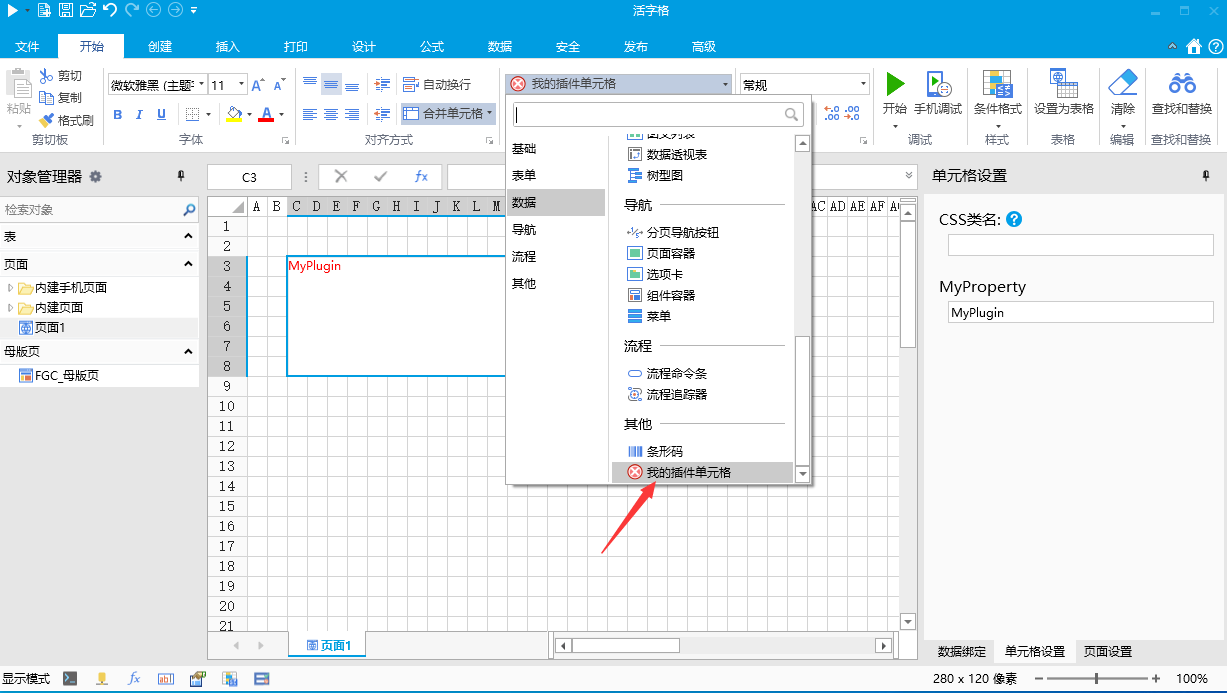Align cell text to the left
The width and height of the screenshot is (1227, 693).
(310, 114)
